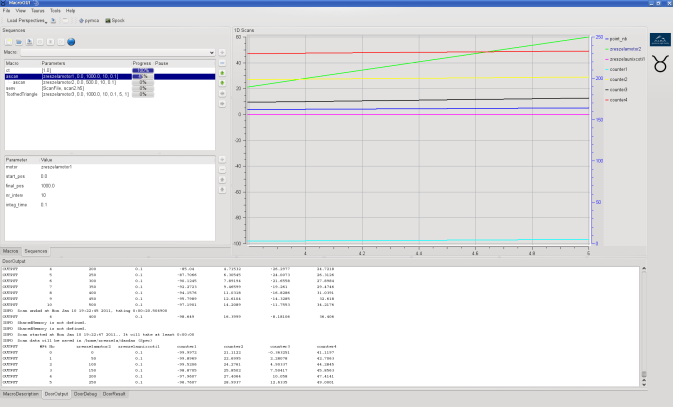Switch to the Sequences tab
The height and width of the screenshot is (407, 673).
click(x=36, y=251)
